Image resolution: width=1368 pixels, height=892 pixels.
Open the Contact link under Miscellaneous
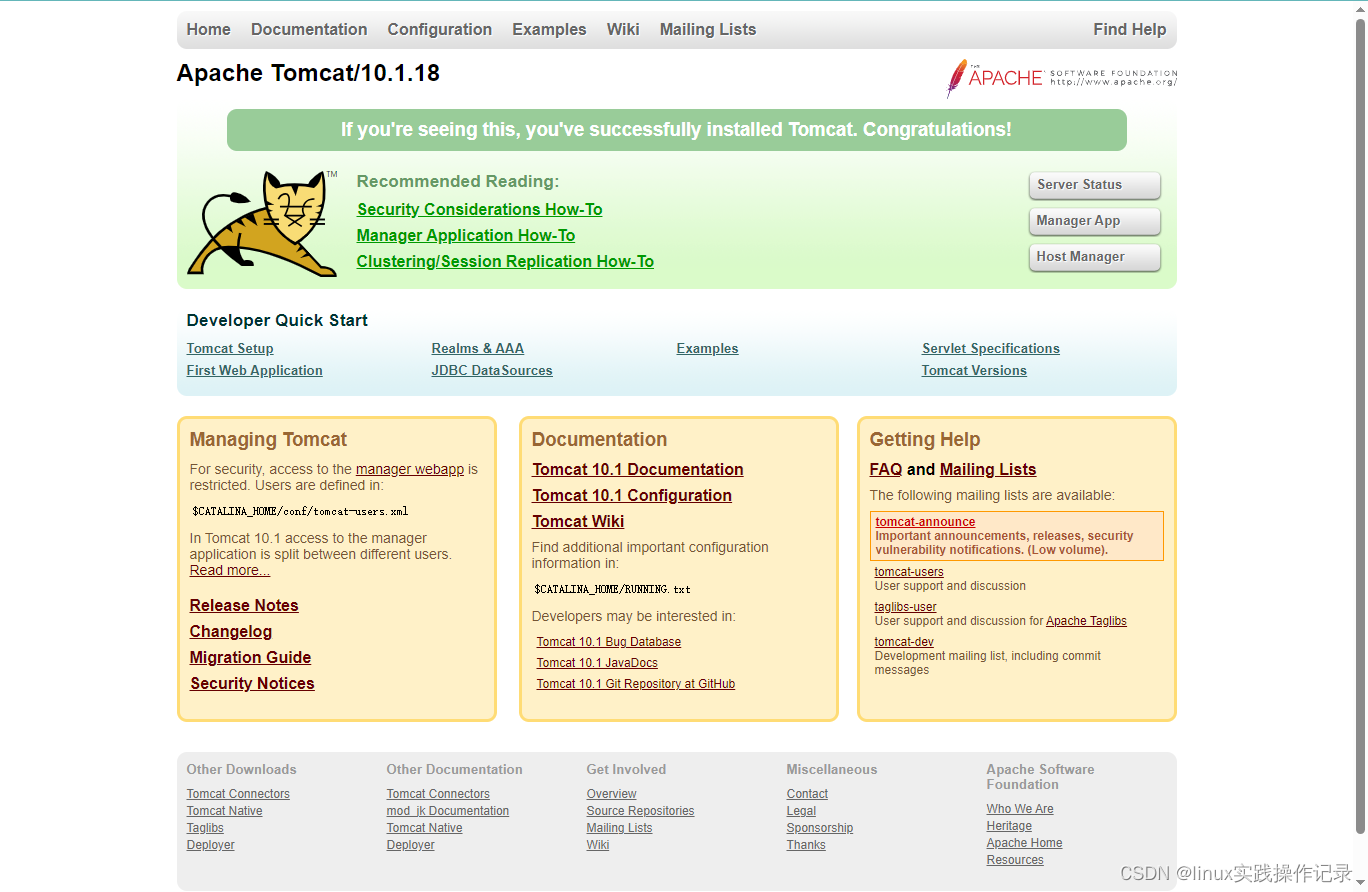(807, 794)
